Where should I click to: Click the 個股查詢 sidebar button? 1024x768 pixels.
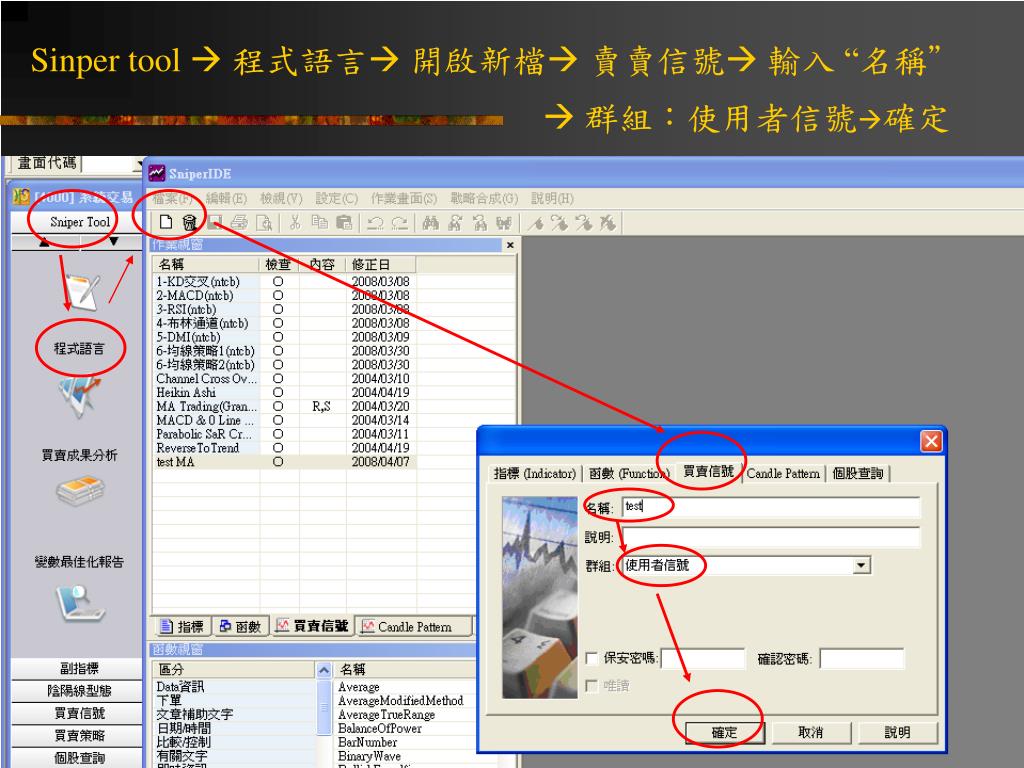[79, 758]
